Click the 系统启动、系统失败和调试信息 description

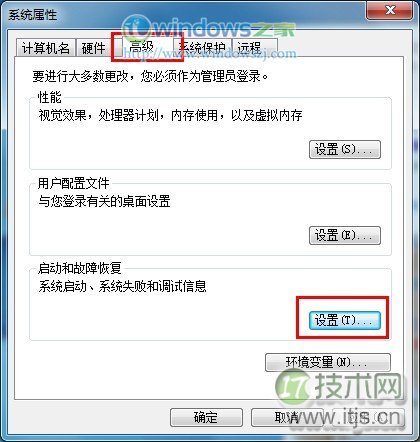coord(122,286)
